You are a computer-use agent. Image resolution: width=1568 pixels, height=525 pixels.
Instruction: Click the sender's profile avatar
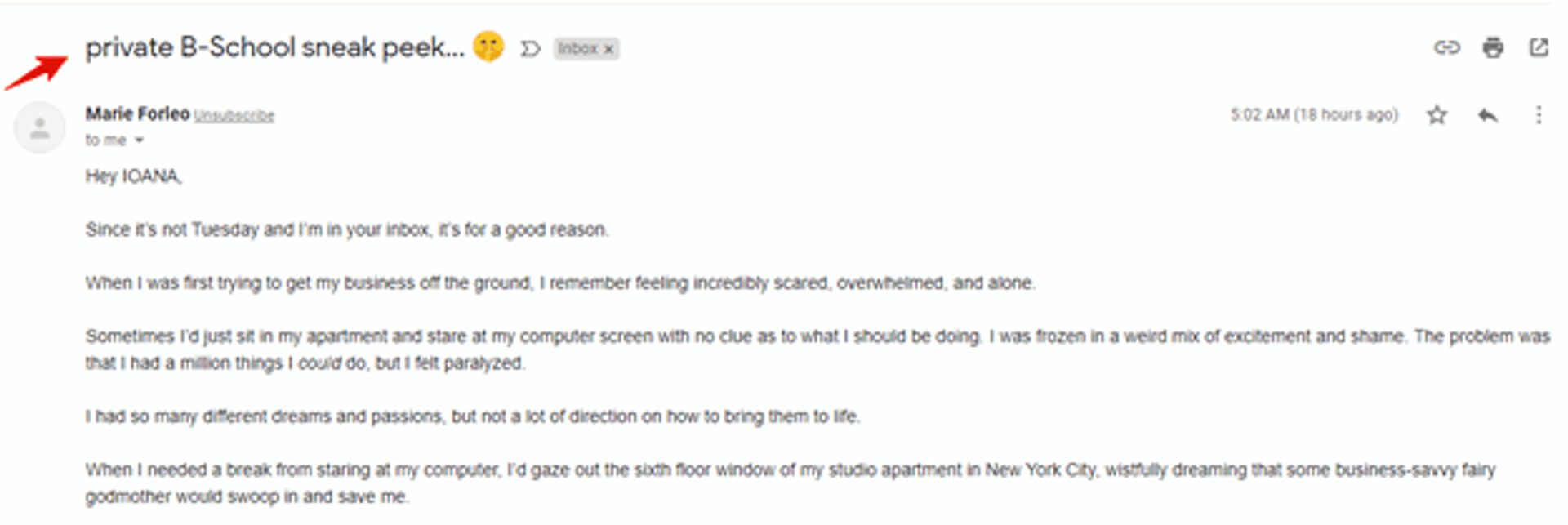point(39,124)
